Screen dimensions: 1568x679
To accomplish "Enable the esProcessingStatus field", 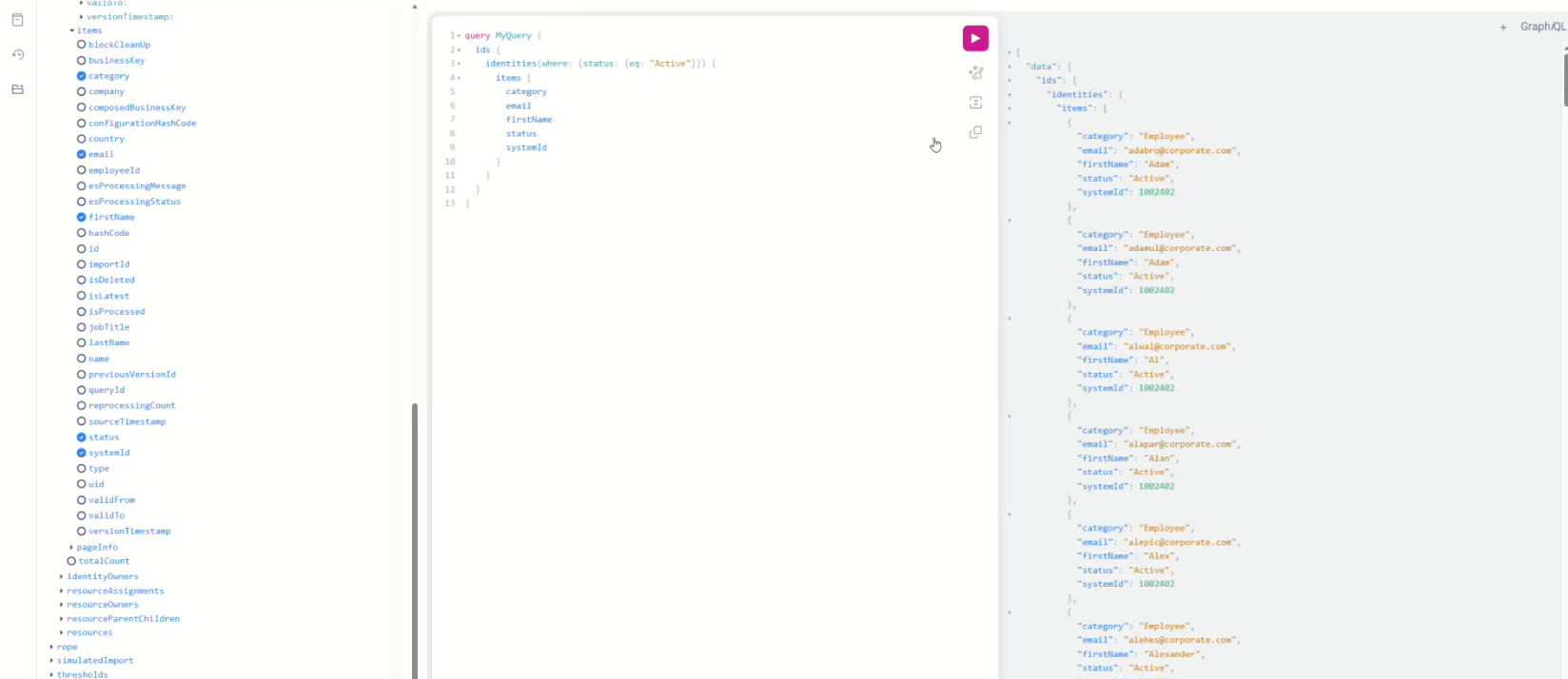I will (x=81, y=202).
